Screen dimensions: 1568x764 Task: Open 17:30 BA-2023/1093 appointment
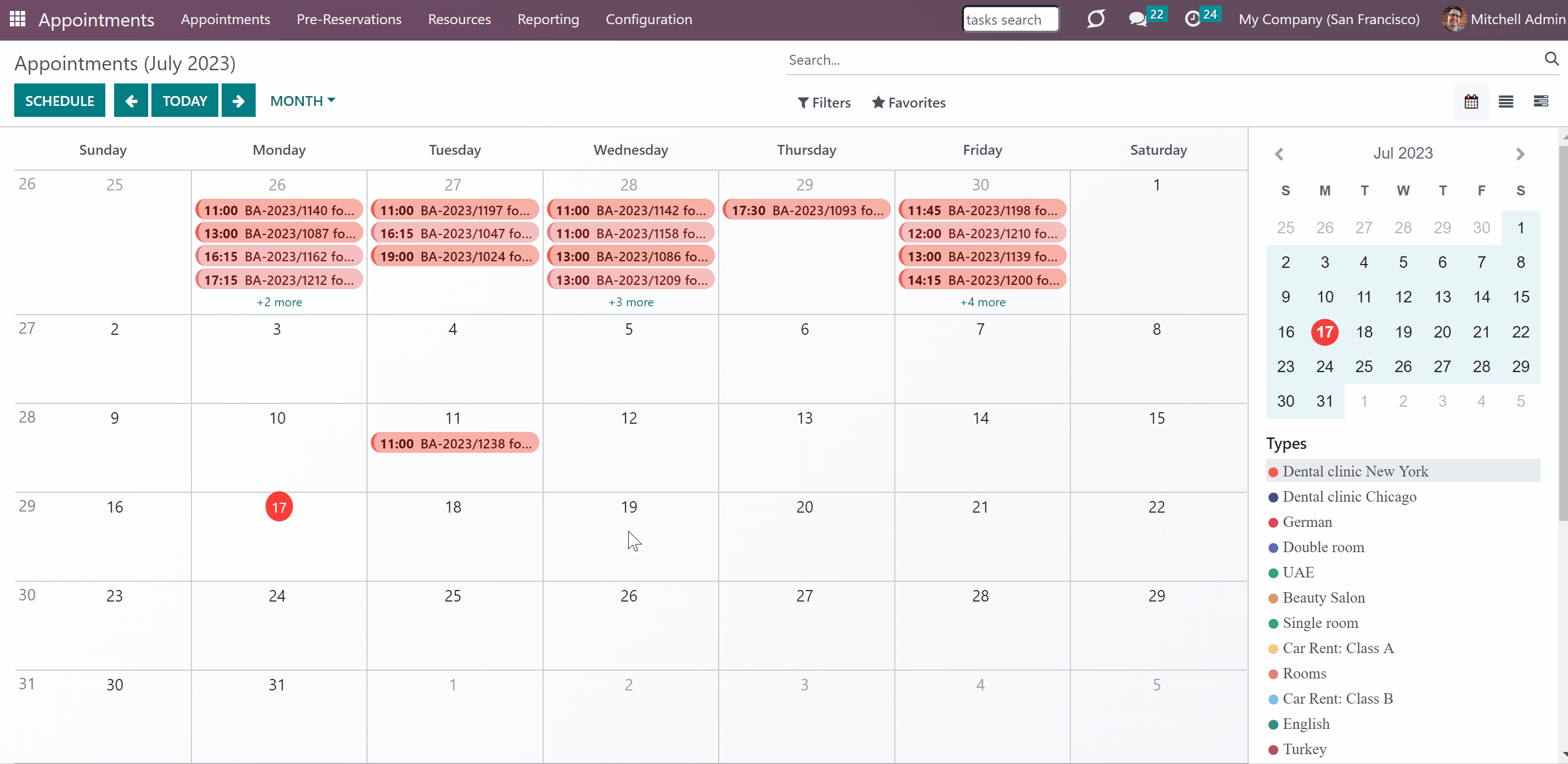[x=806, y=210]
